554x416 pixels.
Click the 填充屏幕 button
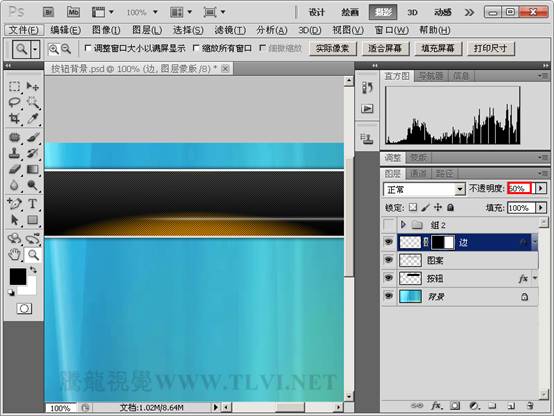(x=438, y=48)
